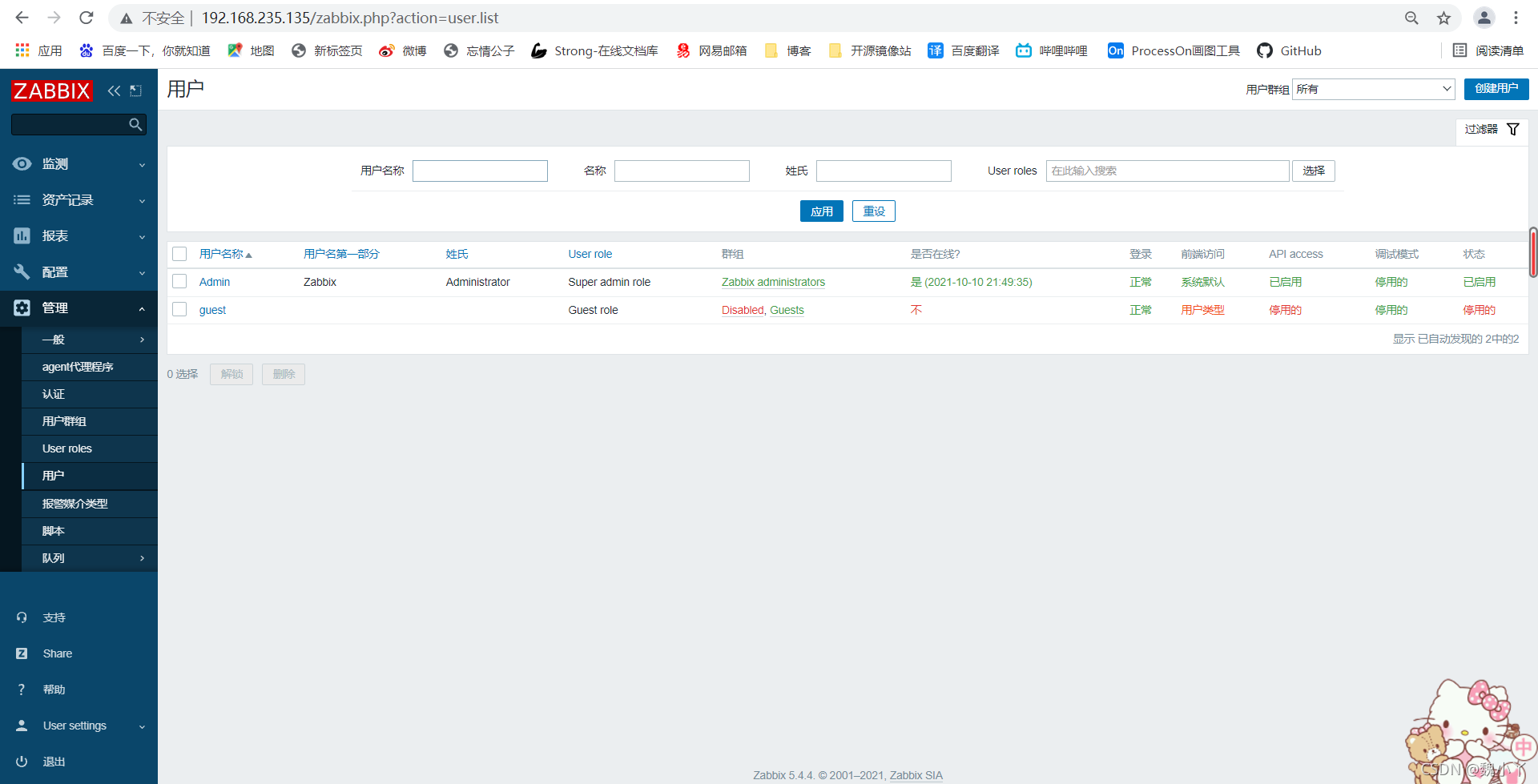This screenshot has height=784, width=1538.
Task: Click the 选择 button for User roles
Action: (1314, 171)
